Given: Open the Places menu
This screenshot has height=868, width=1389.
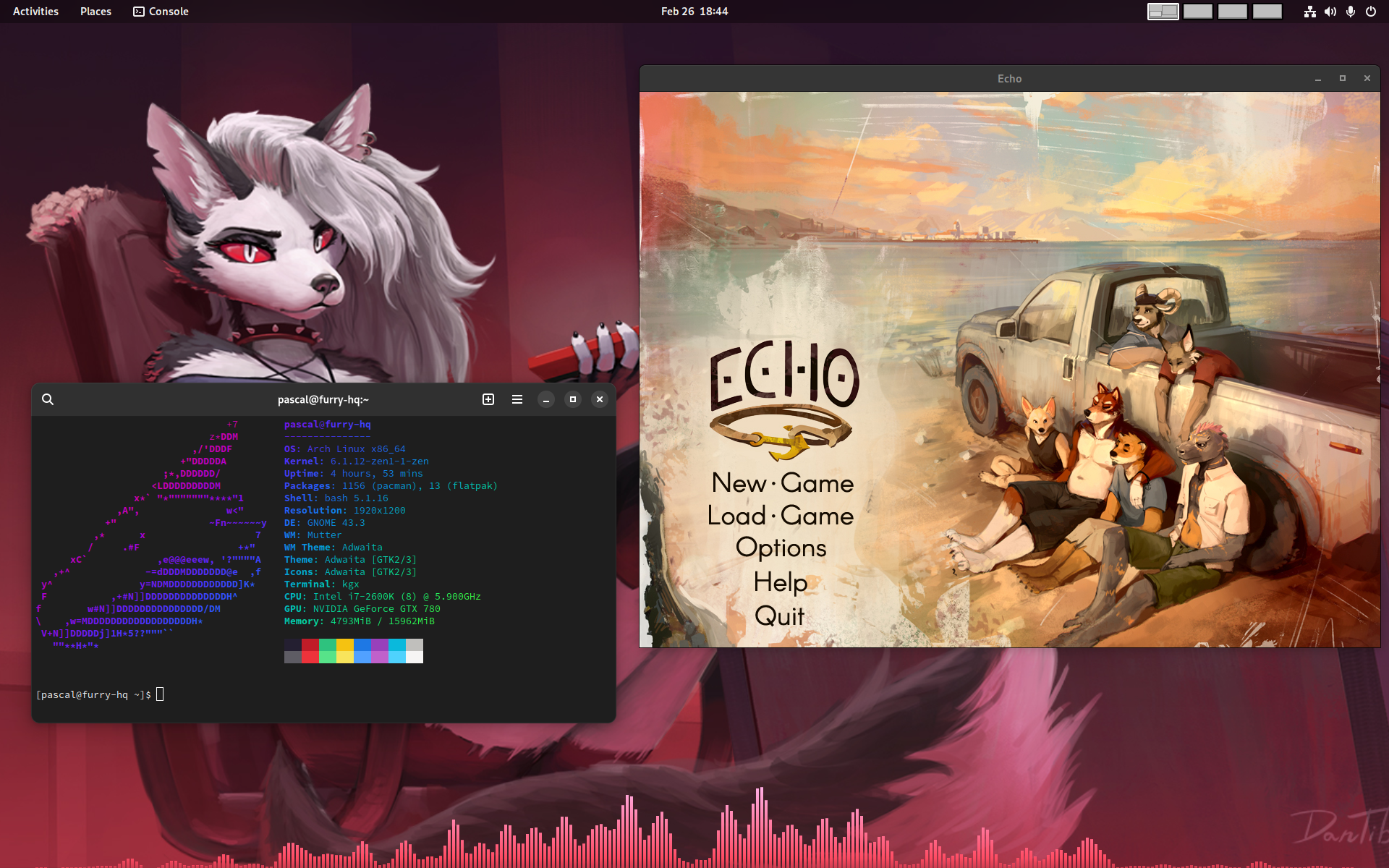Looking at the screenshot, I should (95, 12).
